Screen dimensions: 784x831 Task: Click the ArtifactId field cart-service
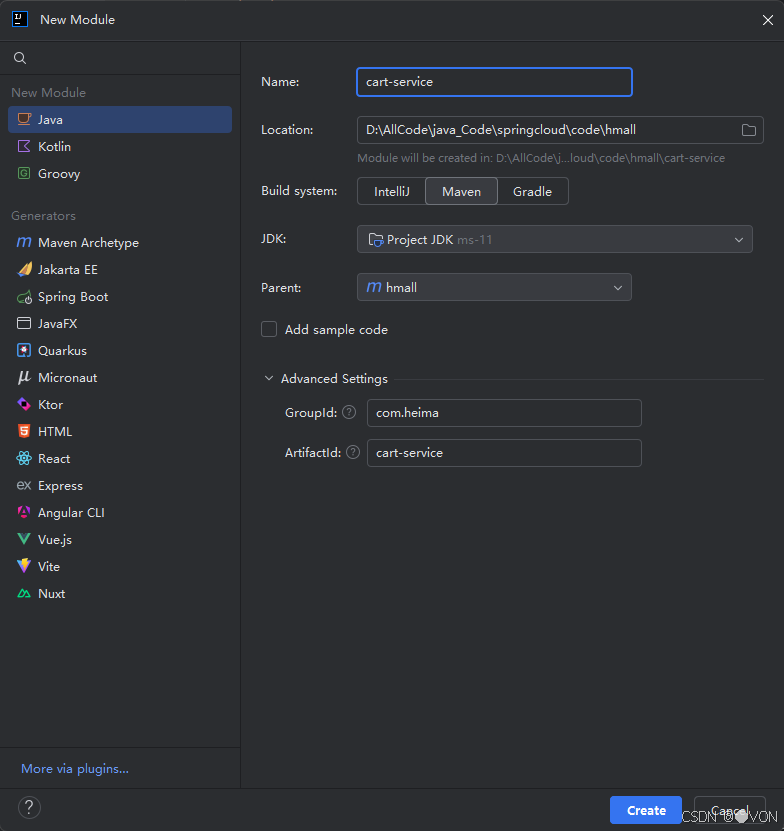(504, 453)
